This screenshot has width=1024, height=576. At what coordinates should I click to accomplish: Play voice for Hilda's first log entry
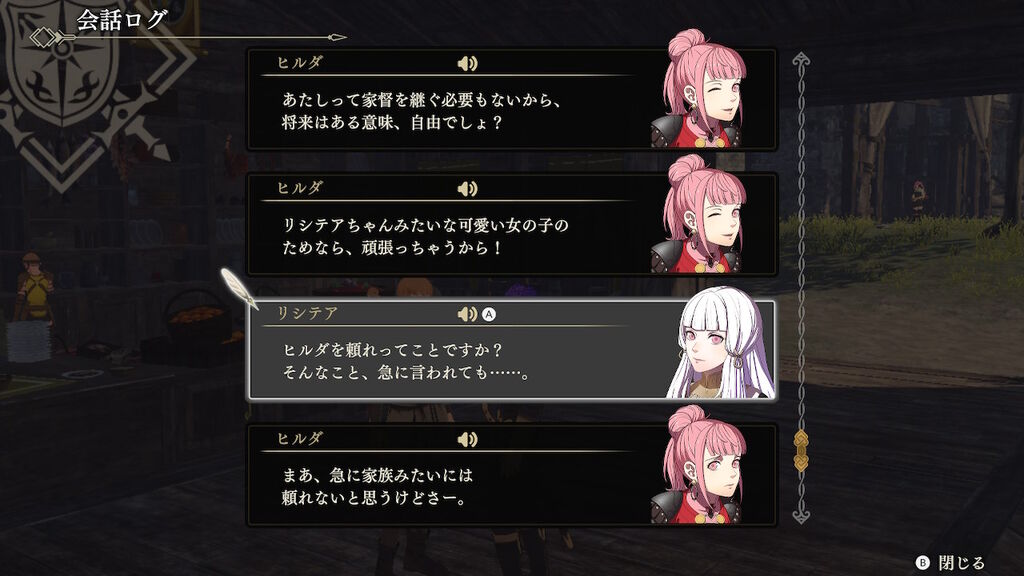[467, 63]
